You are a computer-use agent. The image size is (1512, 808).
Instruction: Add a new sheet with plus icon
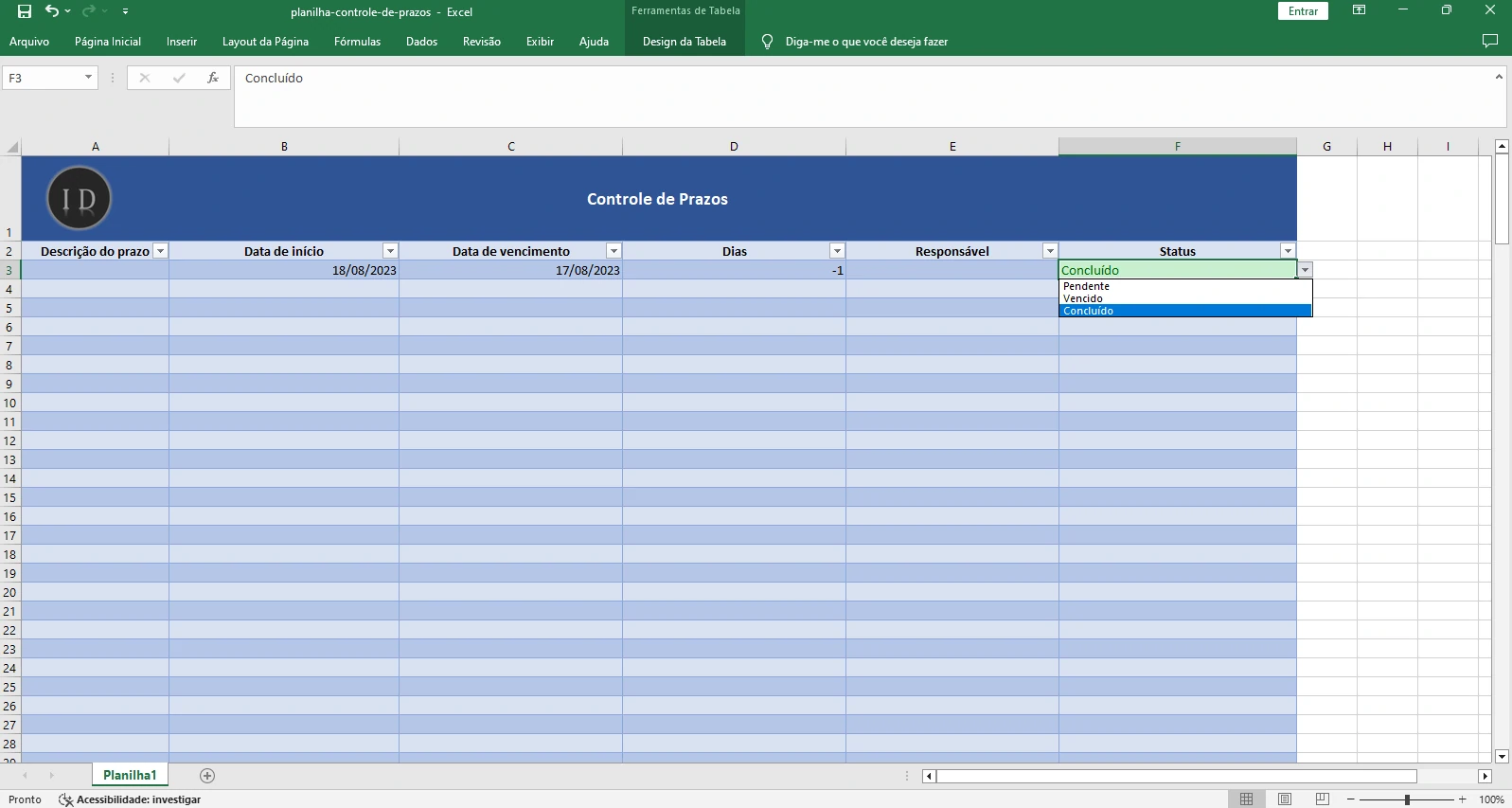(x=207, y=776)
